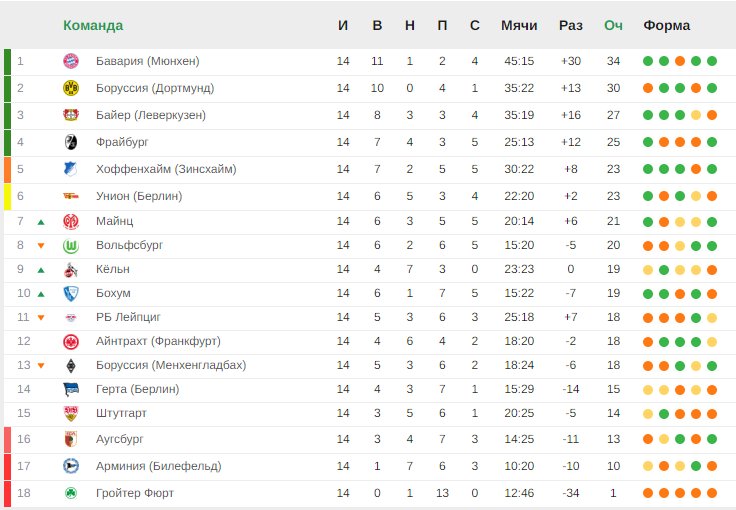Open the Хоффенхайм (Зинсхайм) team link

click(x=166, y=169)
